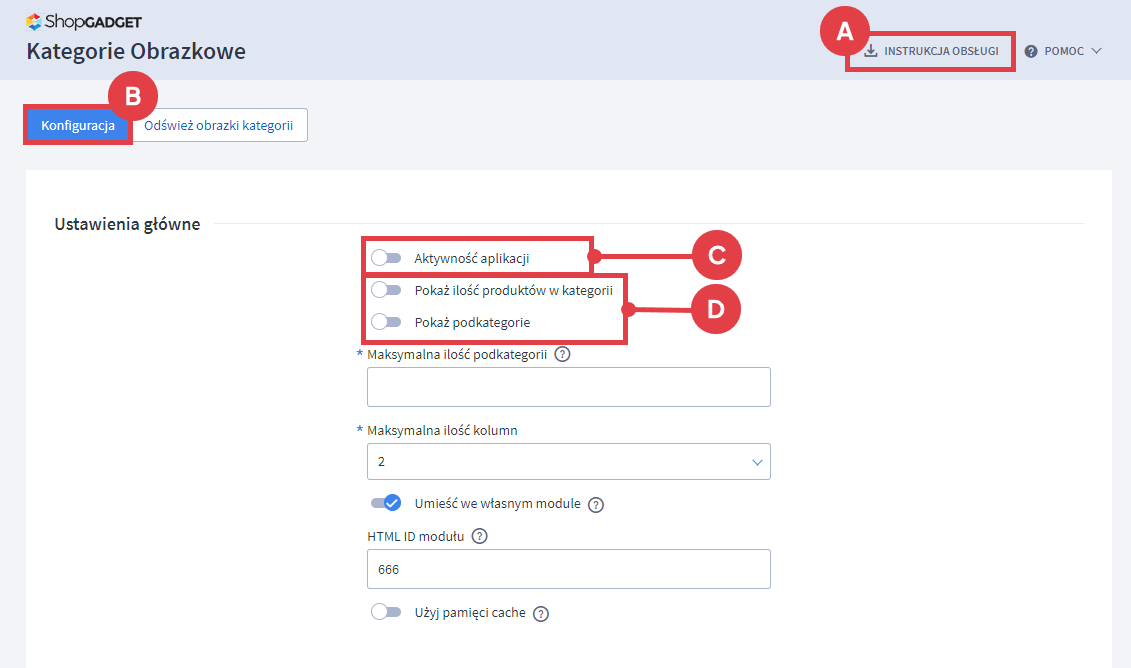1131x668 pixels.
Task: Click help icon next to Użyj pamięci cache
Action: 541,614
